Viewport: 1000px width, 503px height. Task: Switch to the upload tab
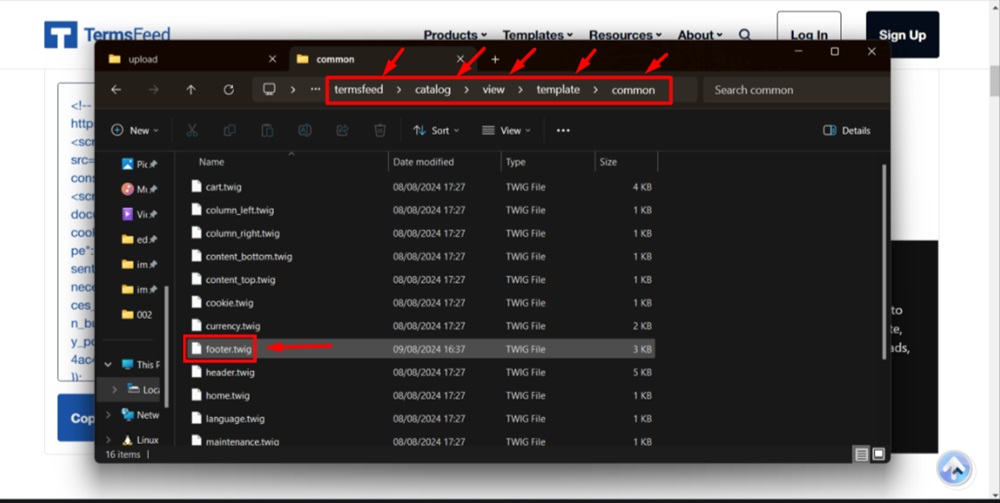(143, 59)
